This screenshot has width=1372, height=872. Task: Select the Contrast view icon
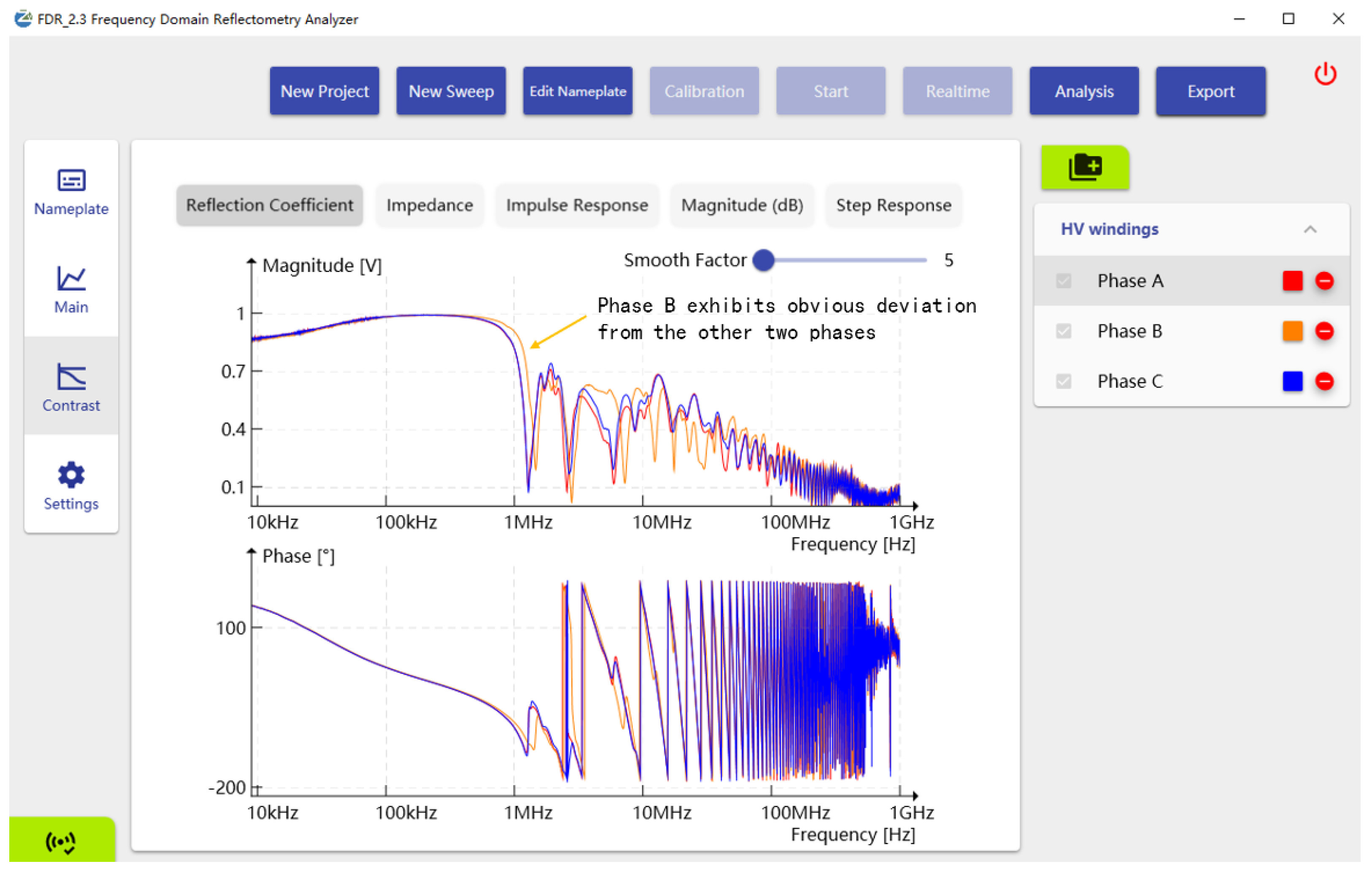click(71, 377)
